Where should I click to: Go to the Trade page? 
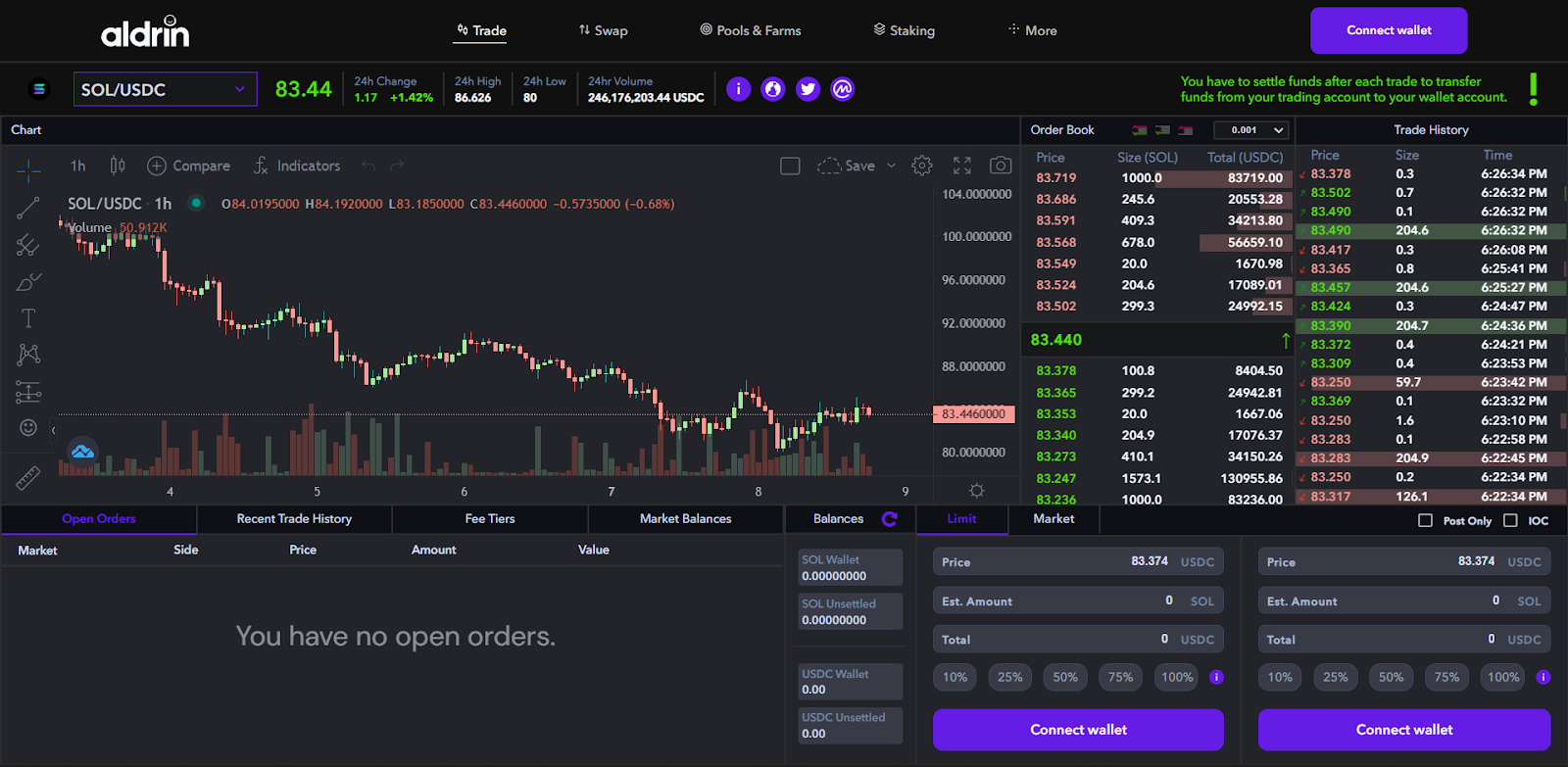click(481, 30)
